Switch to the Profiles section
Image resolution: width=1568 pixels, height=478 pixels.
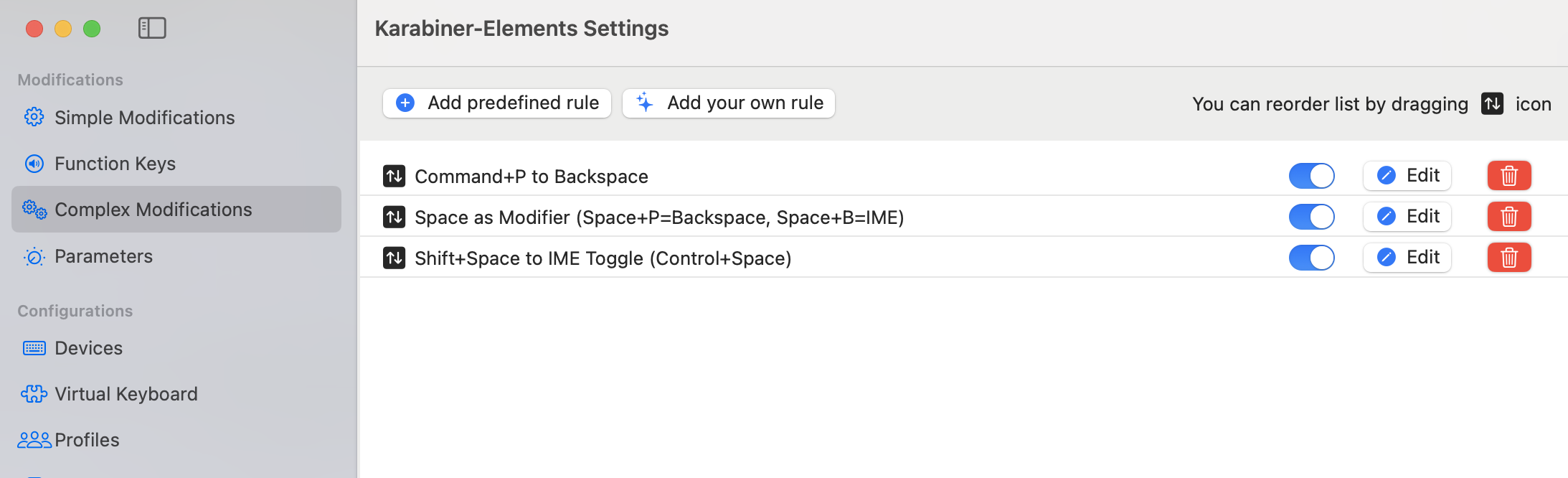tap(87, 440)
